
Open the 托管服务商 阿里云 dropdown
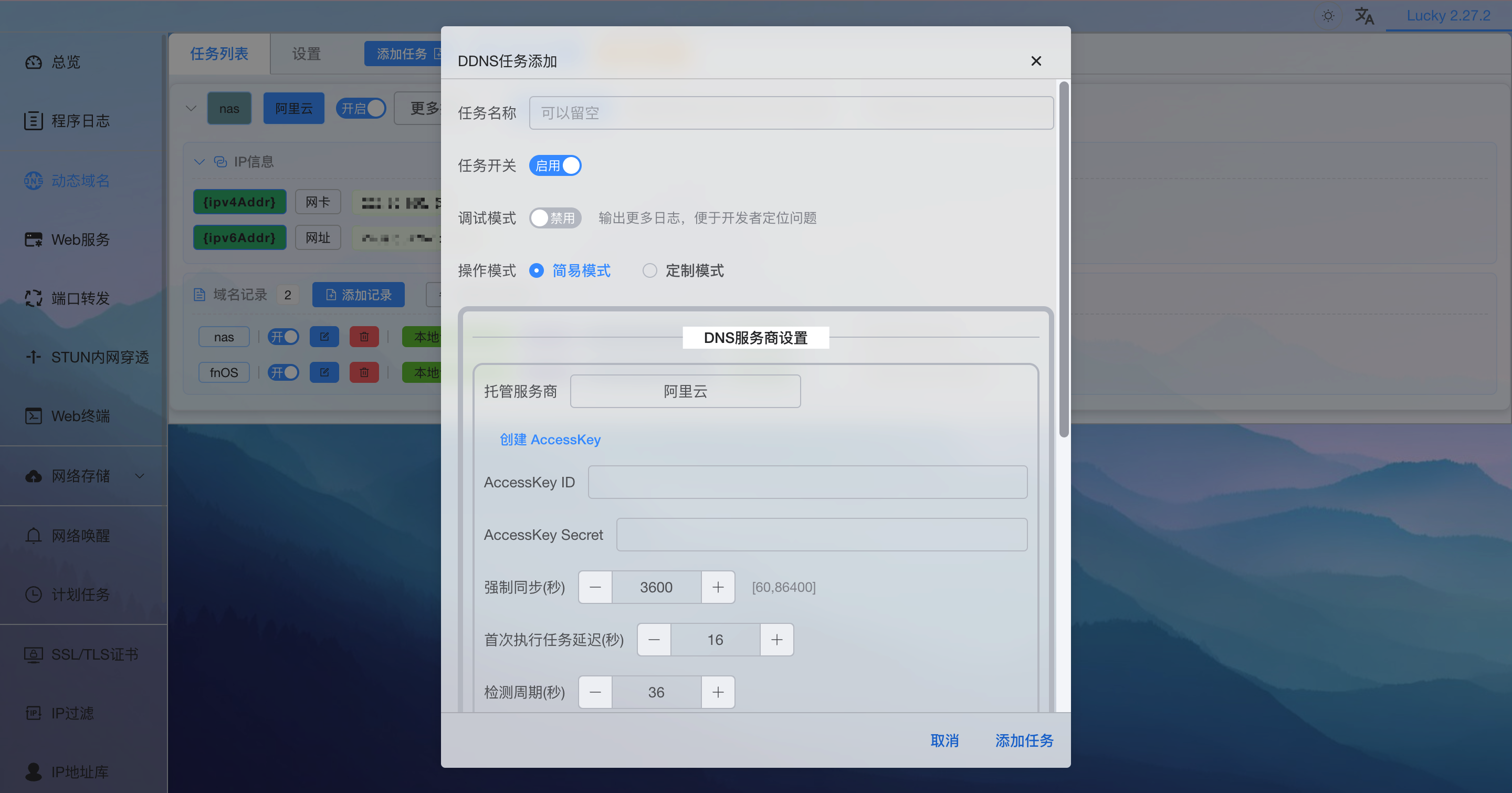point(685,391)
